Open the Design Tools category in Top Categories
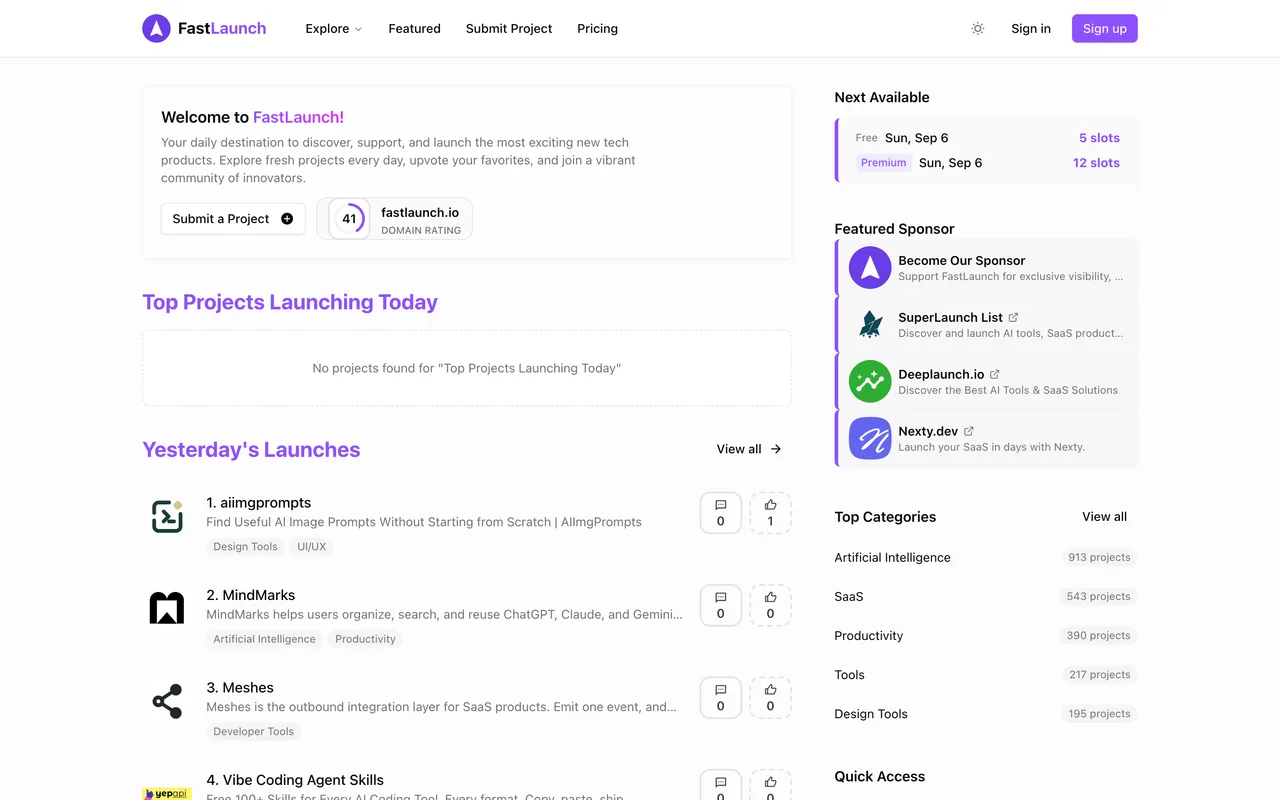This screenshot has height=800, width=1280. [871, 714]
